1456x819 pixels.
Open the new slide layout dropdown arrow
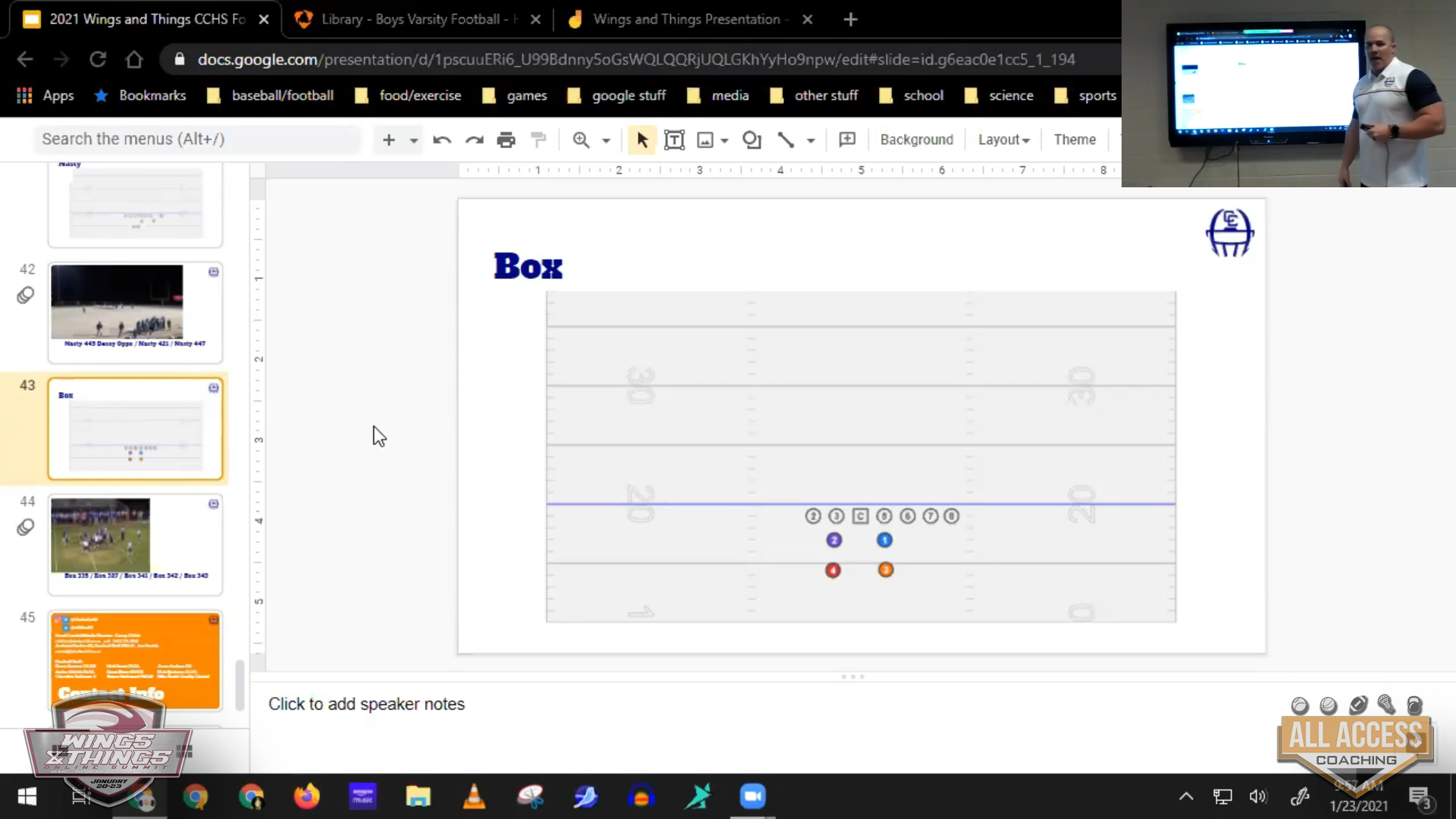tap(413, 140)
